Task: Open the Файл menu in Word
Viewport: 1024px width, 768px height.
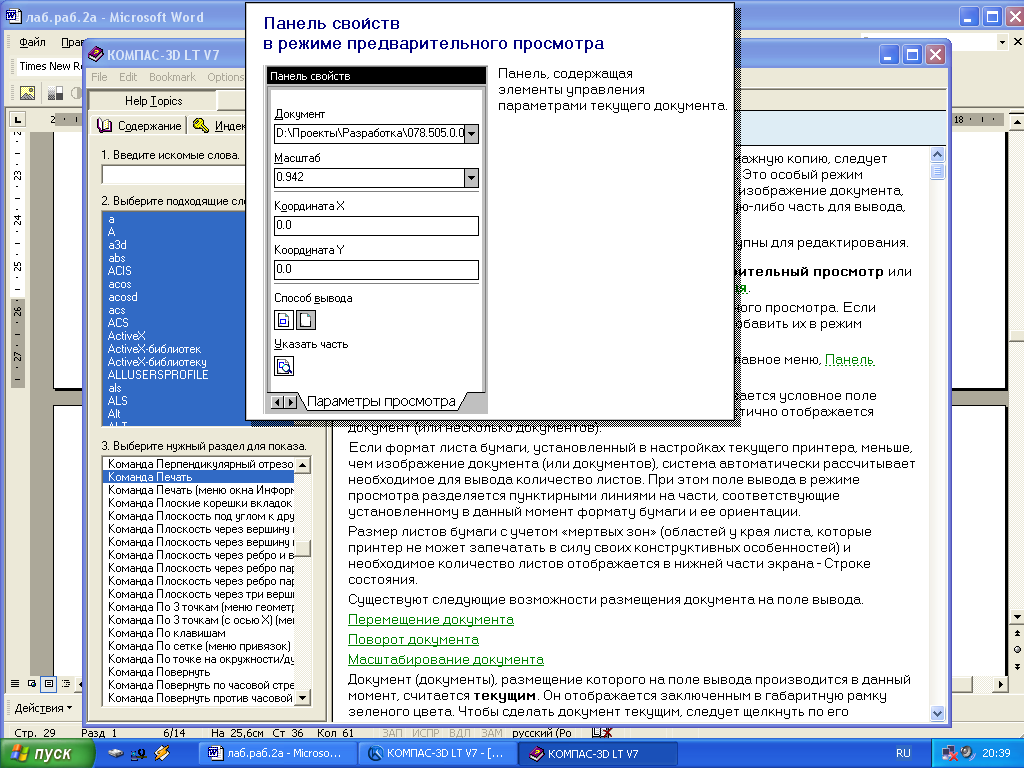Action: tap(32, 42)
